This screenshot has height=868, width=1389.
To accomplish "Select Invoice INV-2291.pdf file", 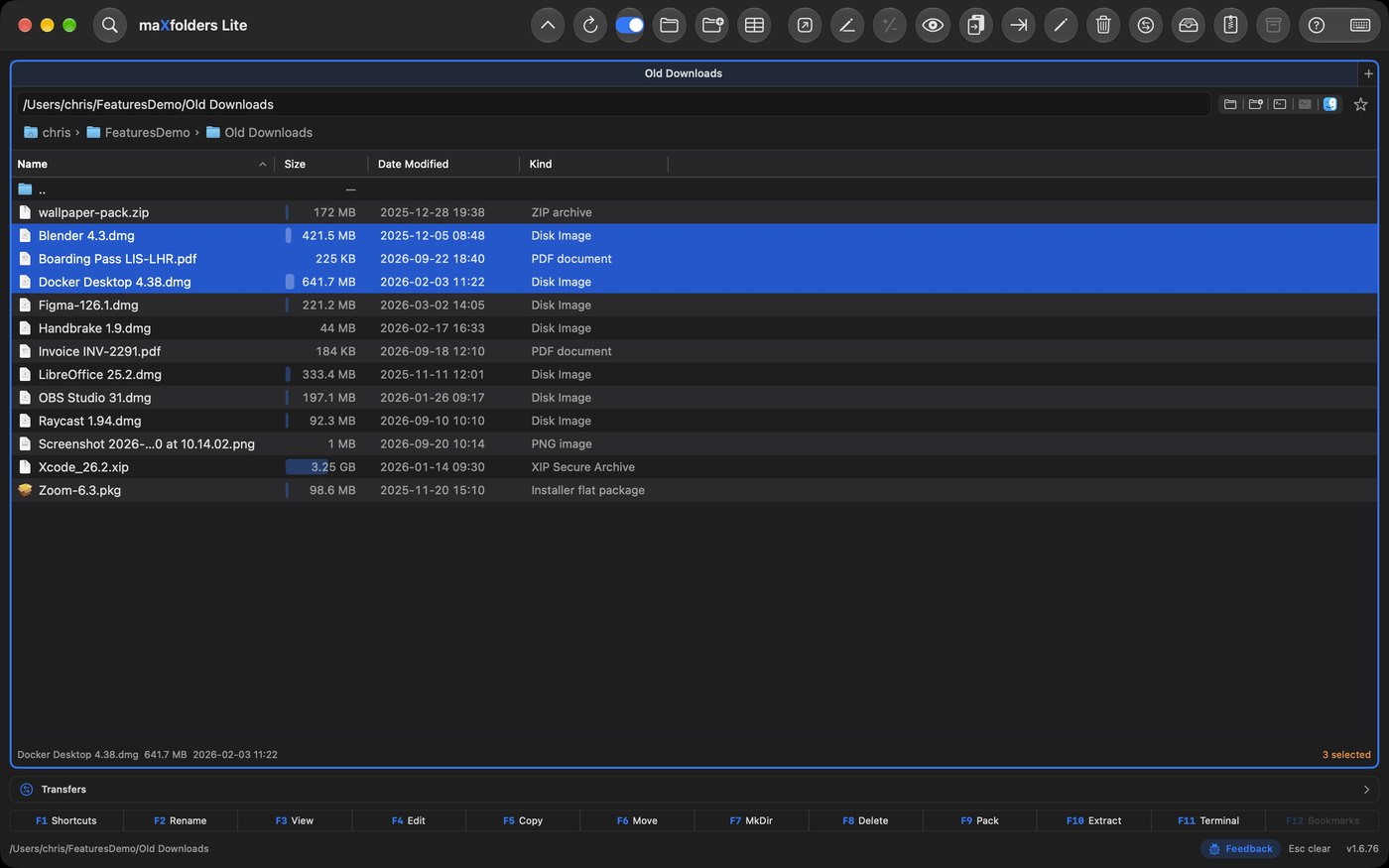I will click(x=694, y=351).
